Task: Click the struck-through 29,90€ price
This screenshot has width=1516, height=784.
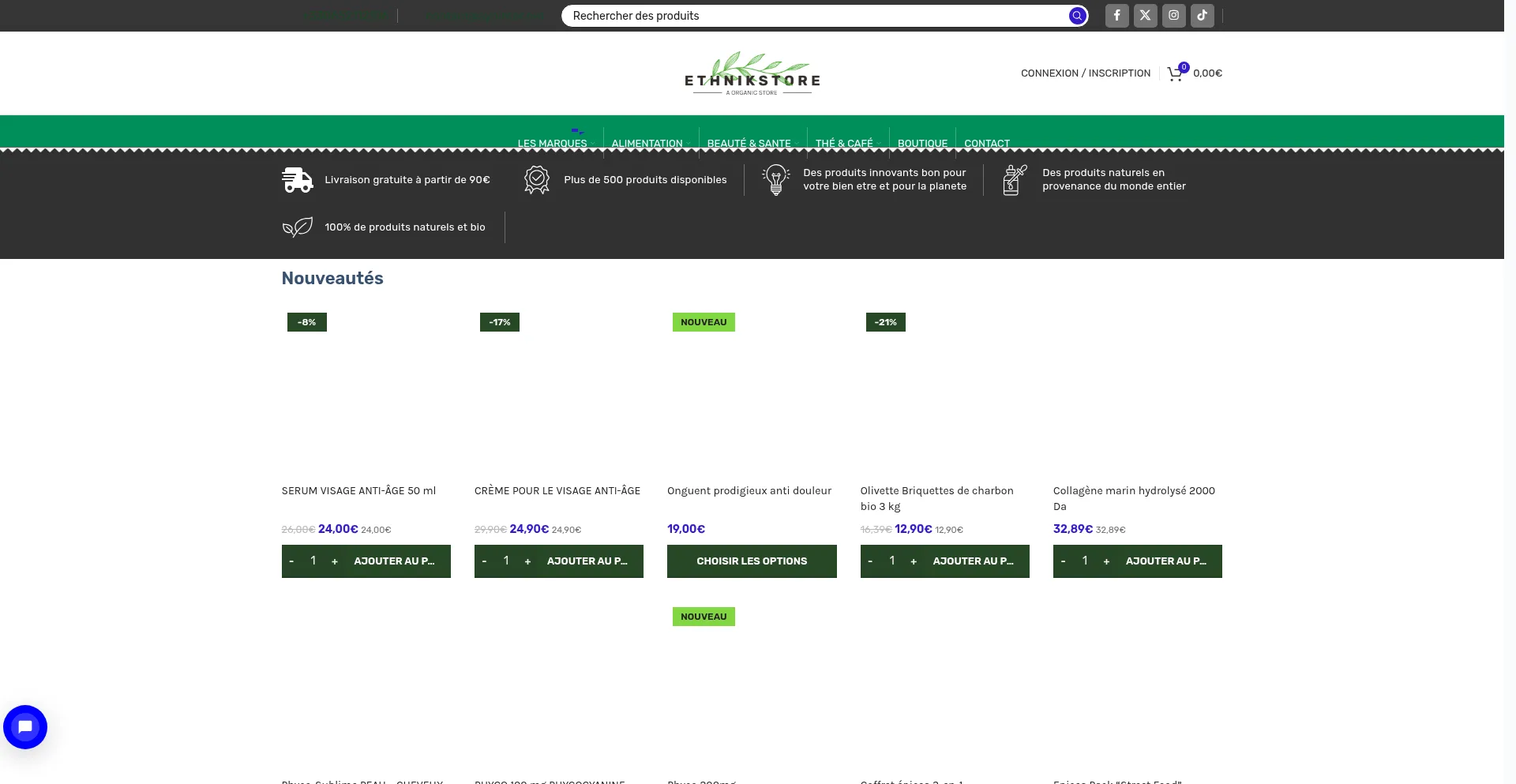Action: 491,530
